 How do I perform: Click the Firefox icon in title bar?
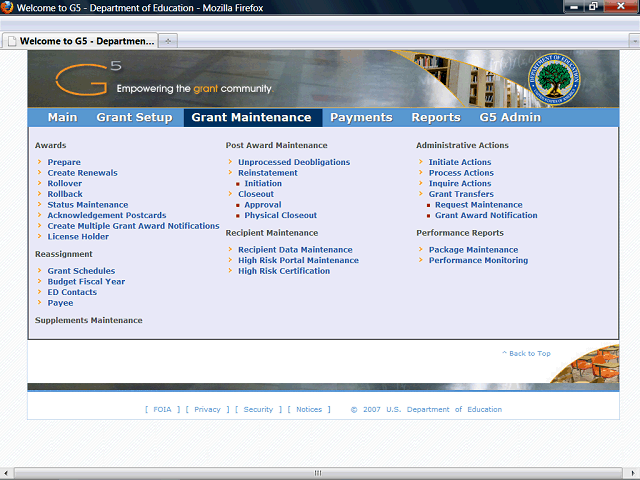[x=9, y=7]
